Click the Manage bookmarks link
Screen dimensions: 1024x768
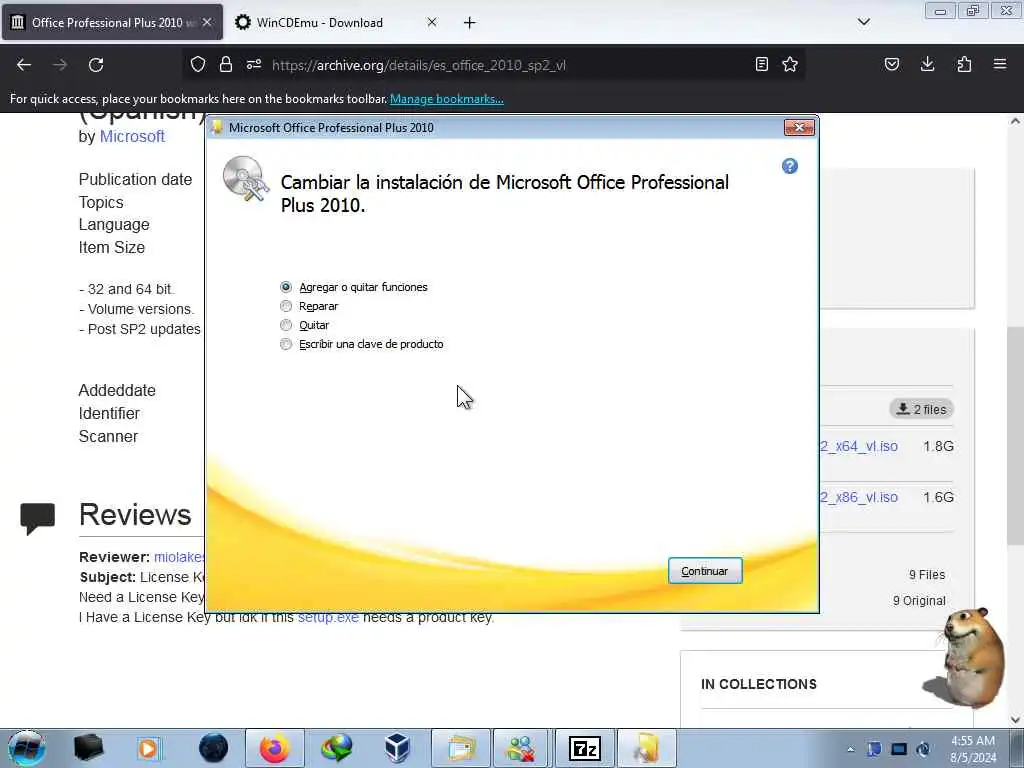[447, 99]
